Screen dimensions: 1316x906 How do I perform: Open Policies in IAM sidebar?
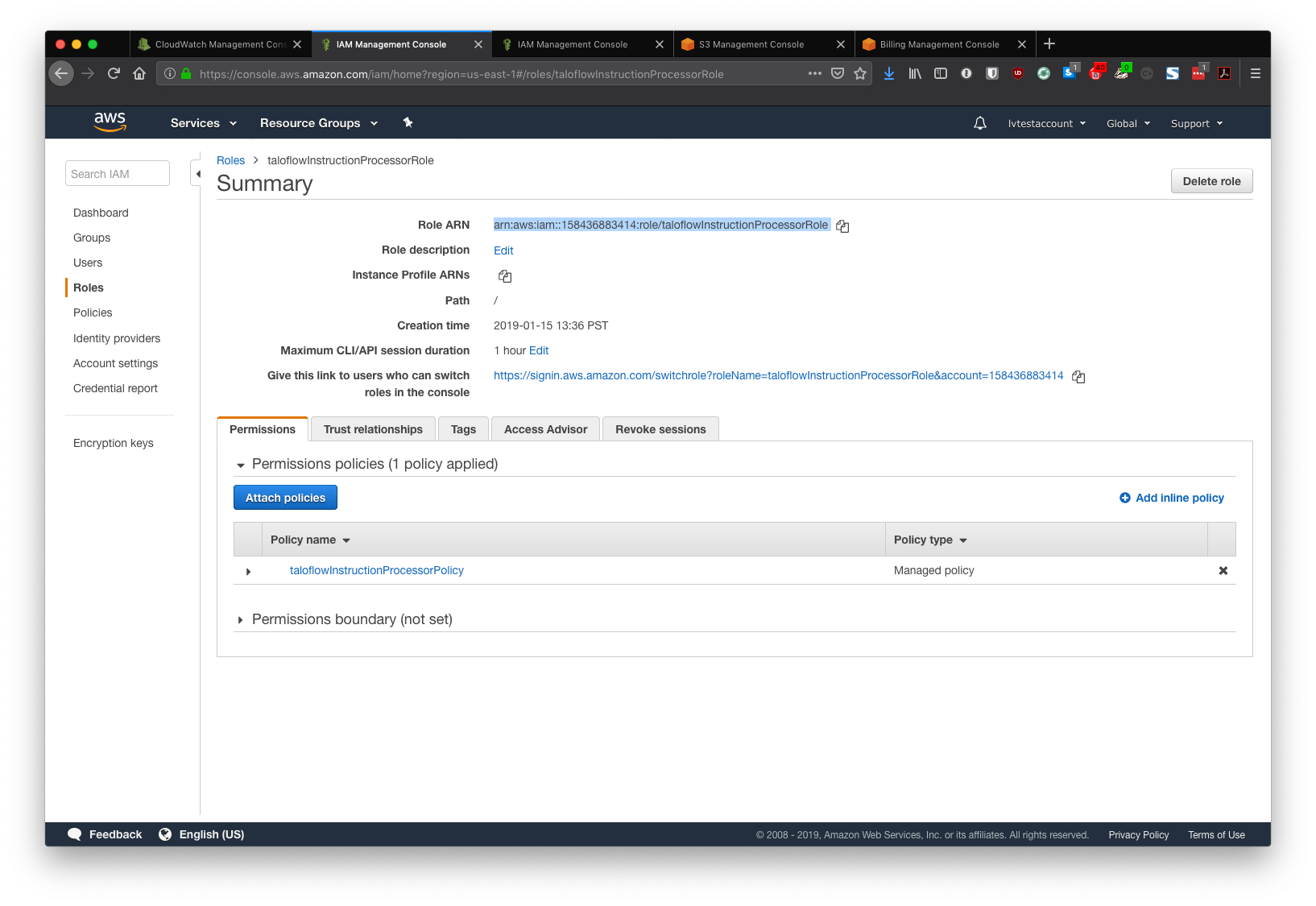point(93,312)
